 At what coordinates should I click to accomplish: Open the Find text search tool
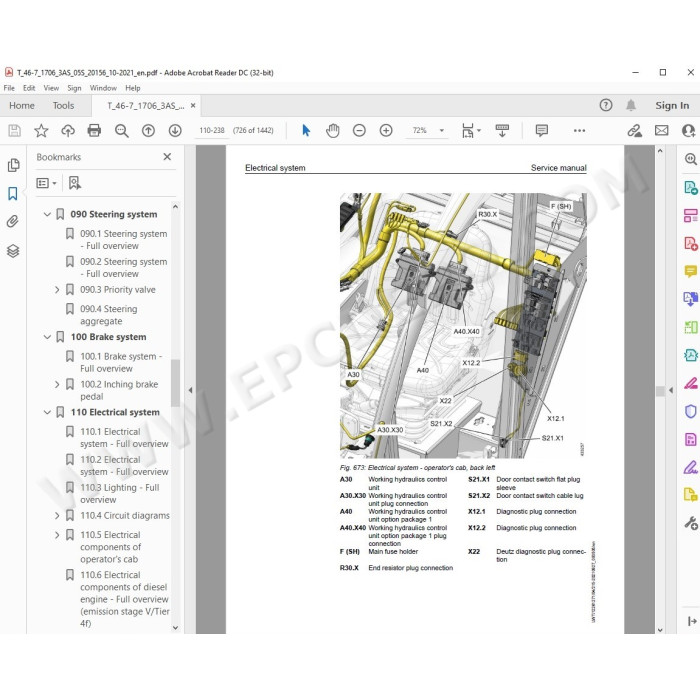[x=121, y=130]
